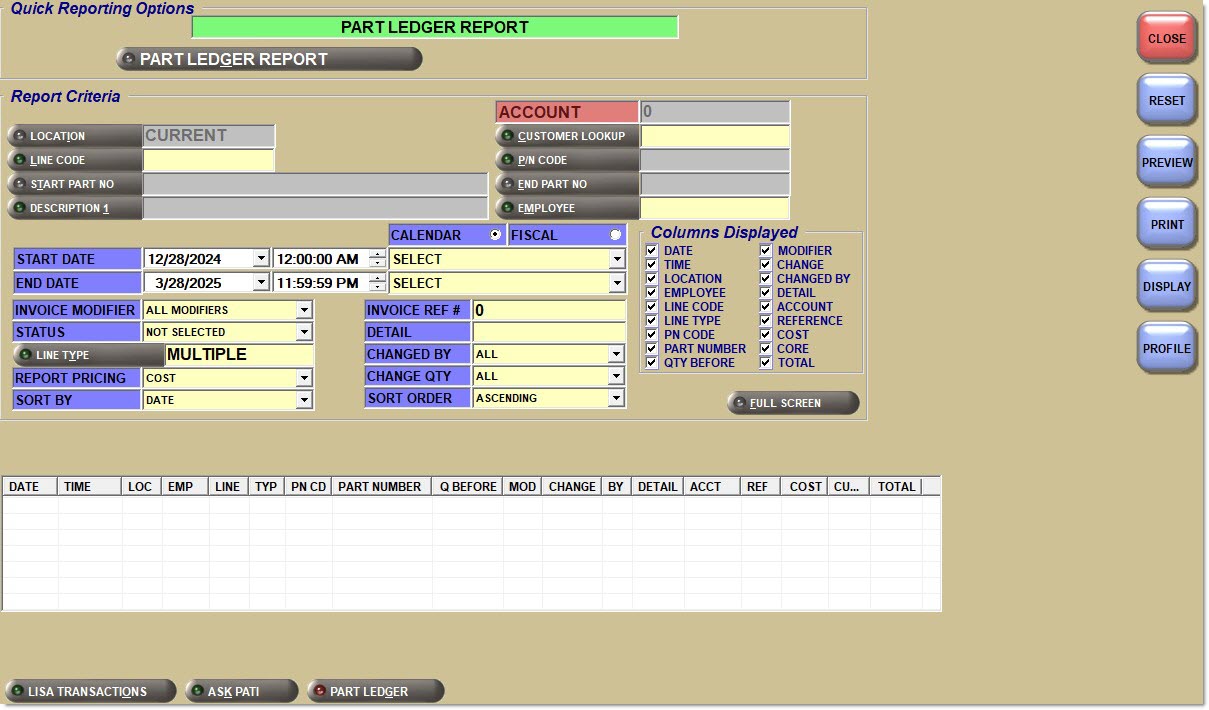
Task: Open LISA Transactions at the bottom
Action: click(90, 691)
